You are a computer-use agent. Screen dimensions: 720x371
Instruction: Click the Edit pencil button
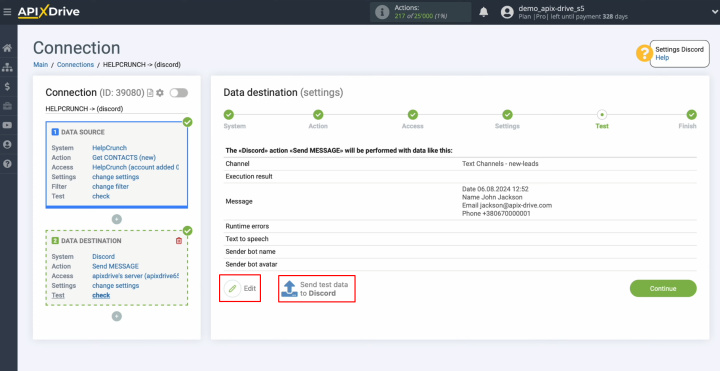240,288
